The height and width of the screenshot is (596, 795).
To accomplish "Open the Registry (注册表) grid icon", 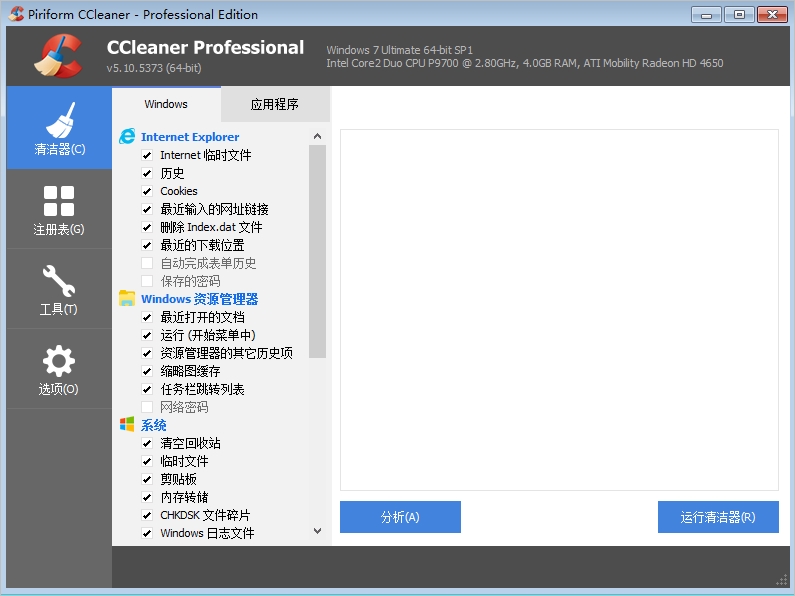I will coord(59,201).
